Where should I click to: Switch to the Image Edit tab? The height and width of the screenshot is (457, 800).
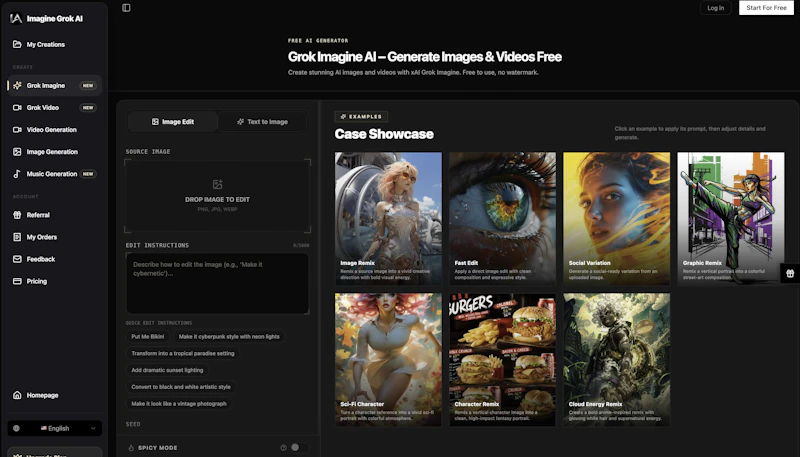pos(172,122)
